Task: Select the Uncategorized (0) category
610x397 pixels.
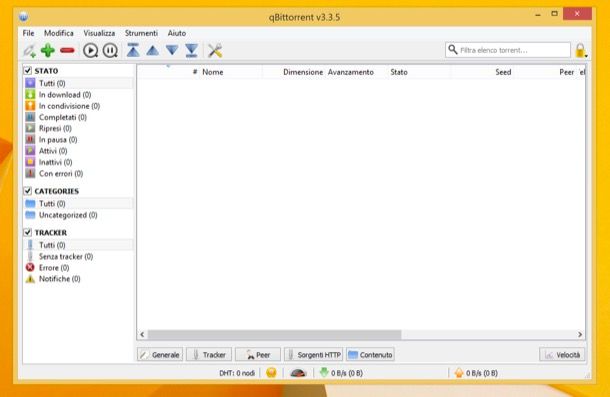Action: click(x=78, y=215)
